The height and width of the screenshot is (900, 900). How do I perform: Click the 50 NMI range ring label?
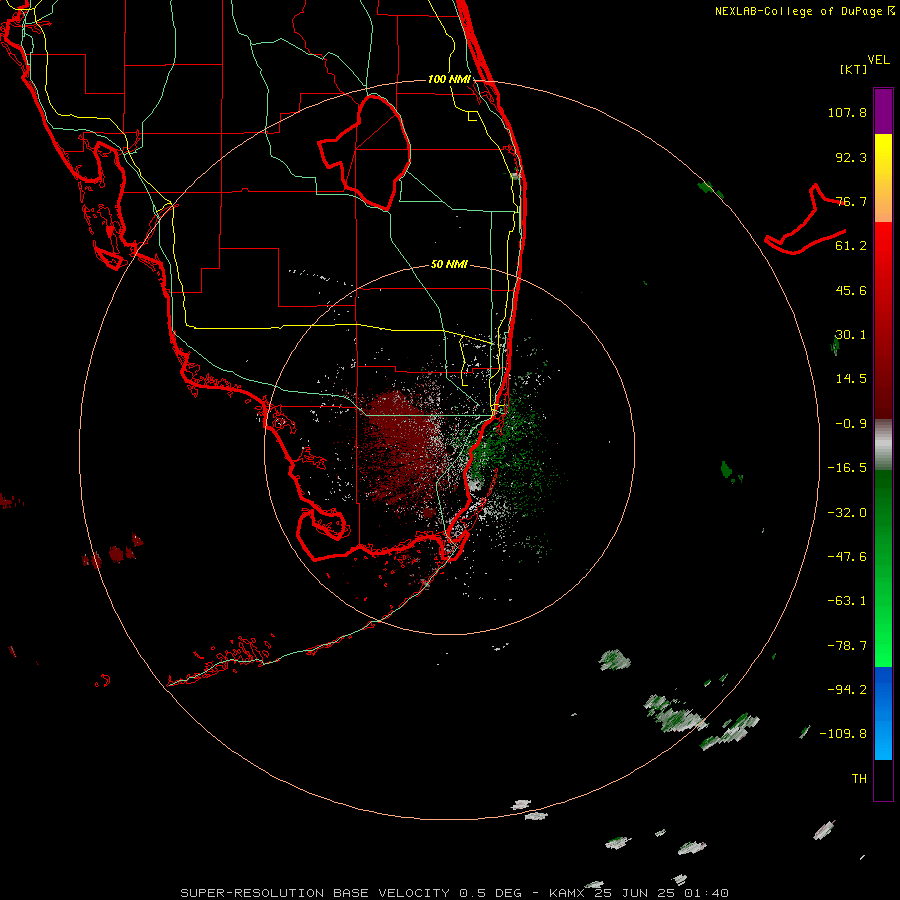click(449, 265)
